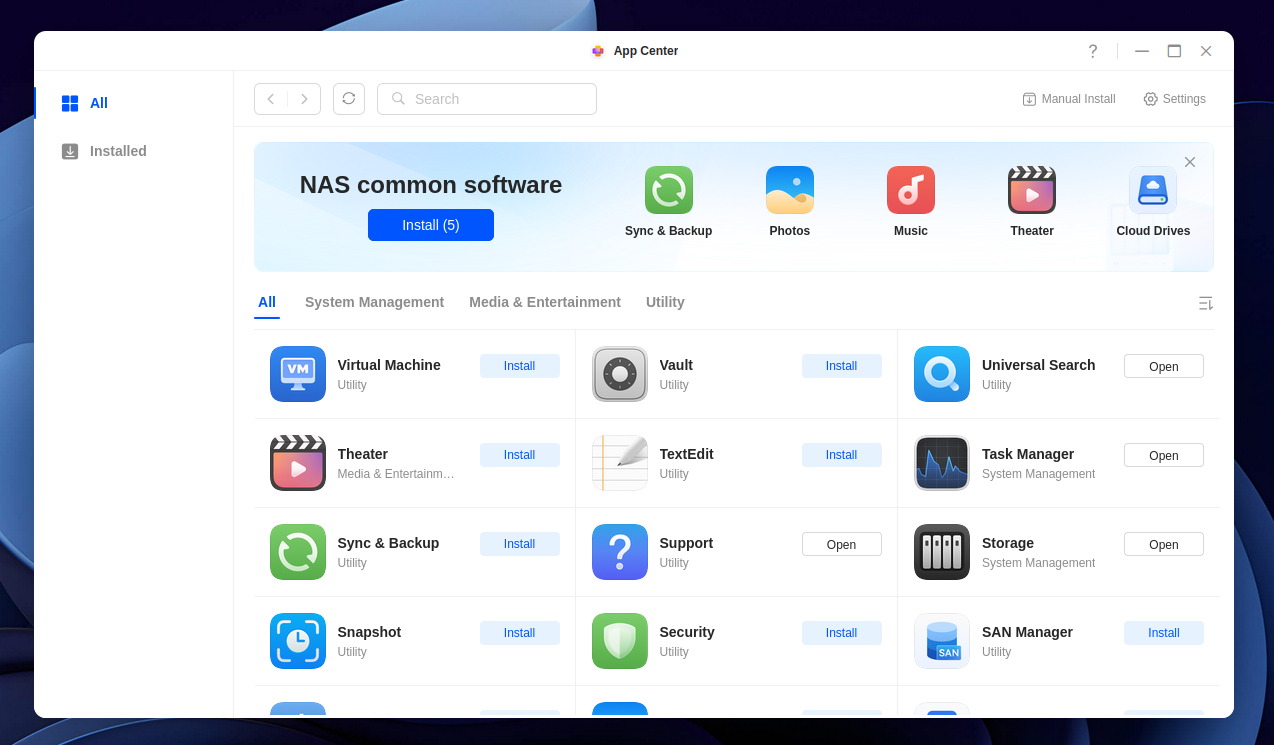Select the Storage drives icon

(941, 552)
